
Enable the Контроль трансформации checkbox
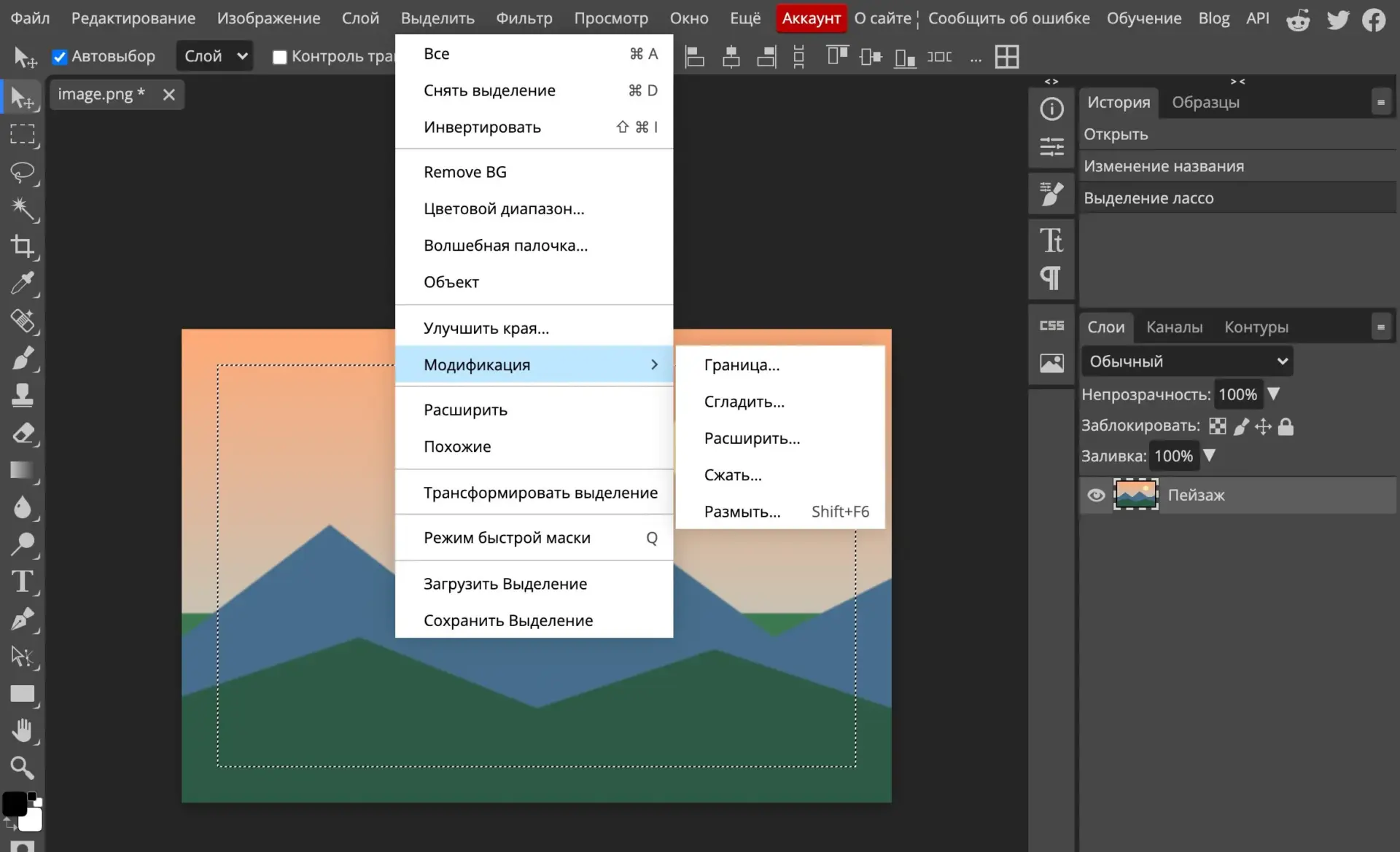pos(279,57)
